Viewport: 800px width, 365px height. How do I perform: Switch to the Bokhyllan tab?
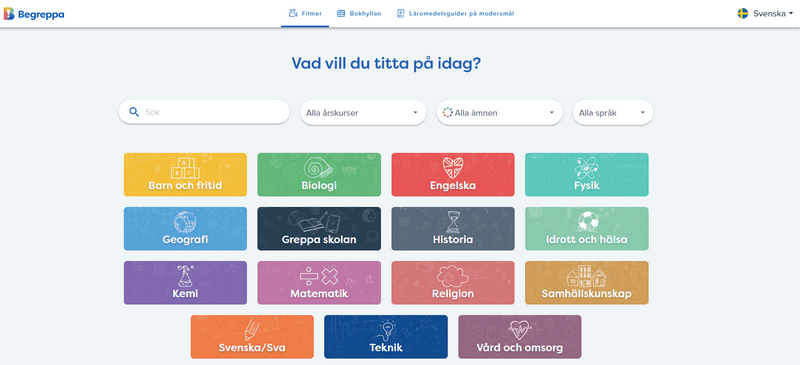(x=359, y=14)
